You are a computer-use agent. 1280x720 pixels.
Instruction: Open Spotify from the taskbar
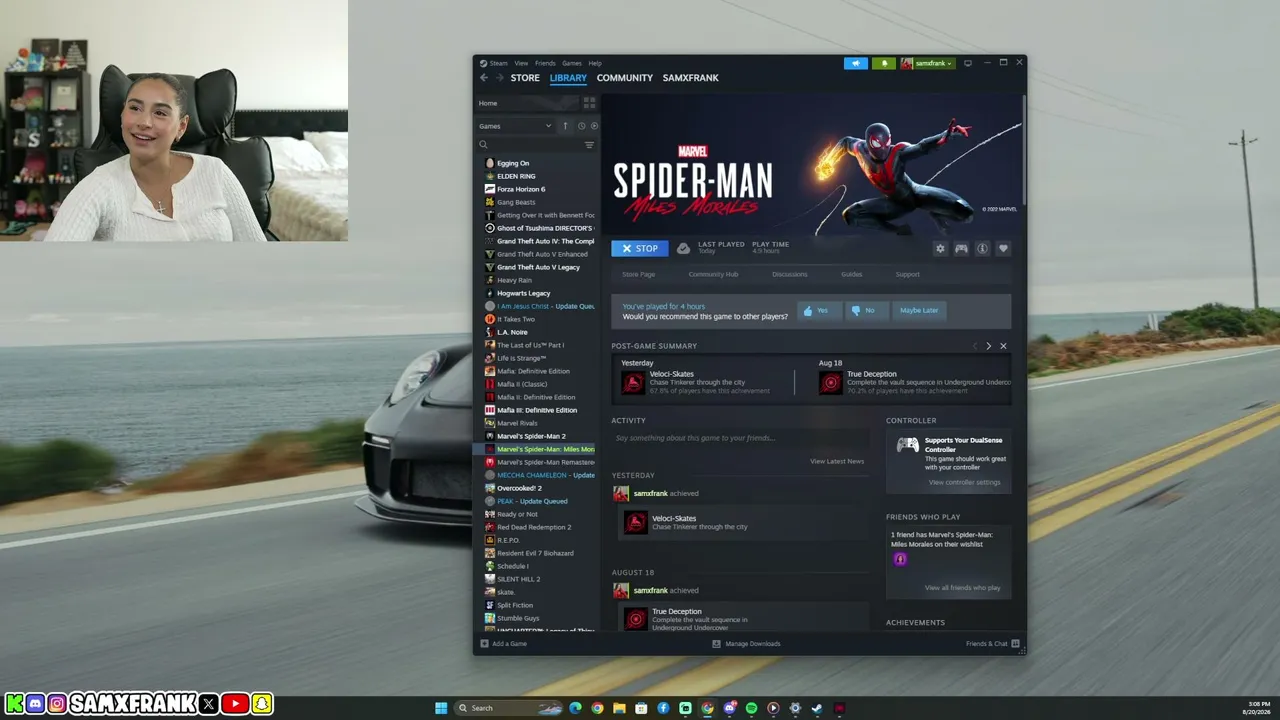click(751, 708)
